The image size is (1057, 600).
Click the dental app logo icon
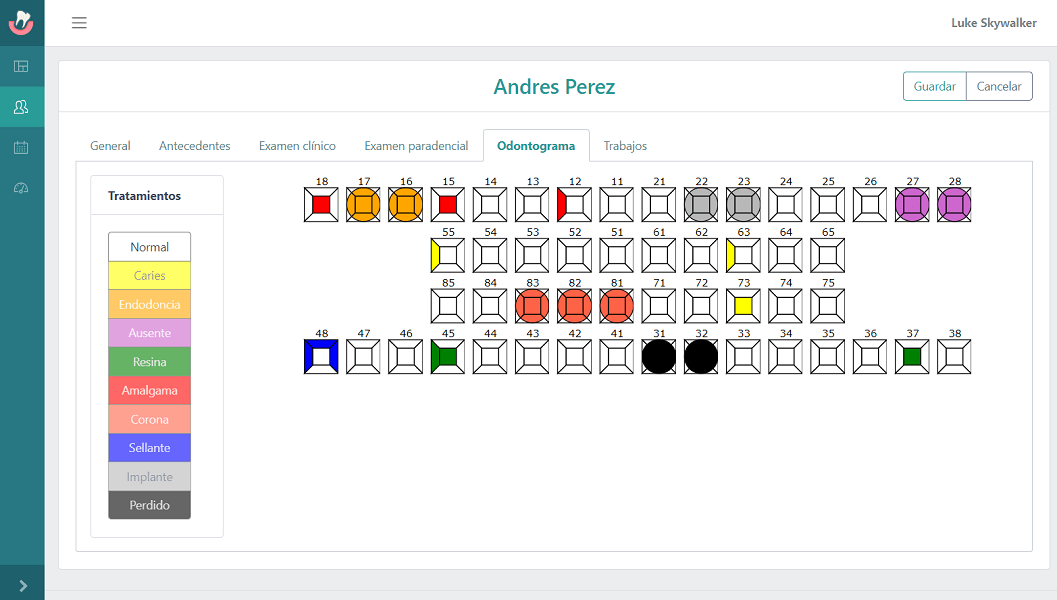(x=21, y=22)
